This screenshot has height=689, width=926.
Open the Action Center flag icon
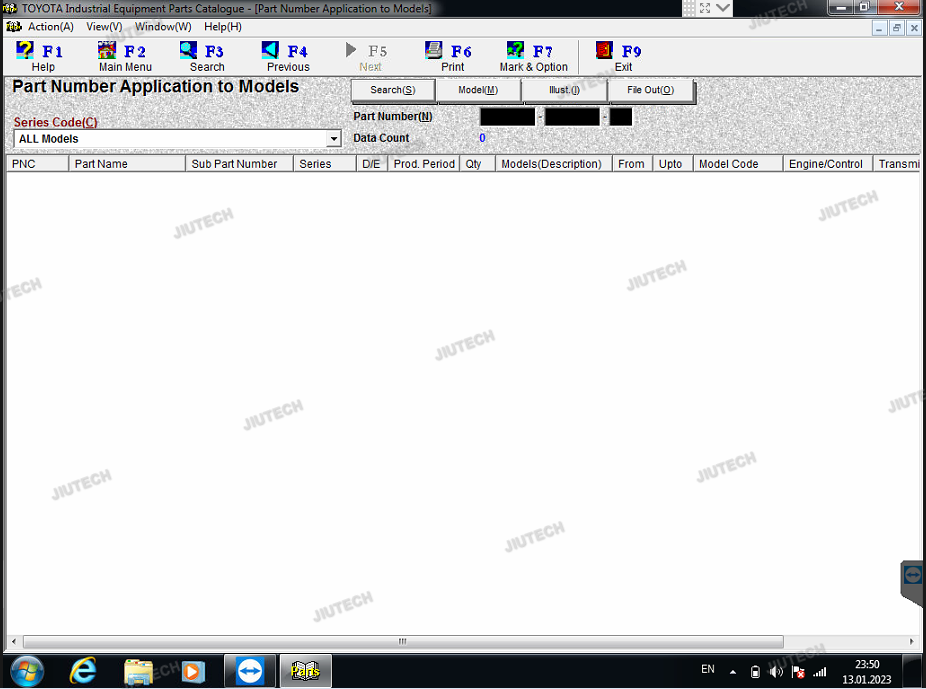[x=798, y=672]
